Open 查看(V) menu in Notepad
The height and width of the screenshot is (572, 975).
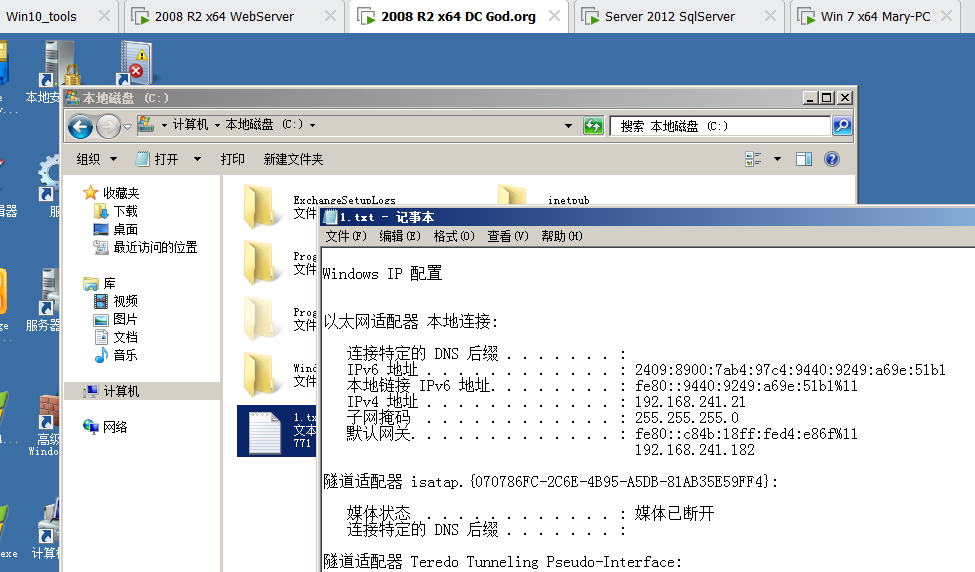pos(507,236)
